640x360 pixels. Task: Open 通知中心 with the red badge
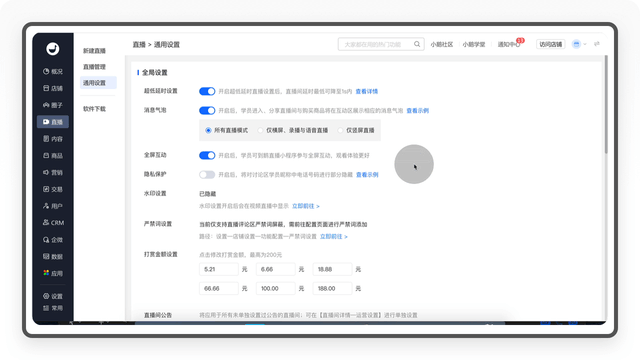[x=509, y=44]
